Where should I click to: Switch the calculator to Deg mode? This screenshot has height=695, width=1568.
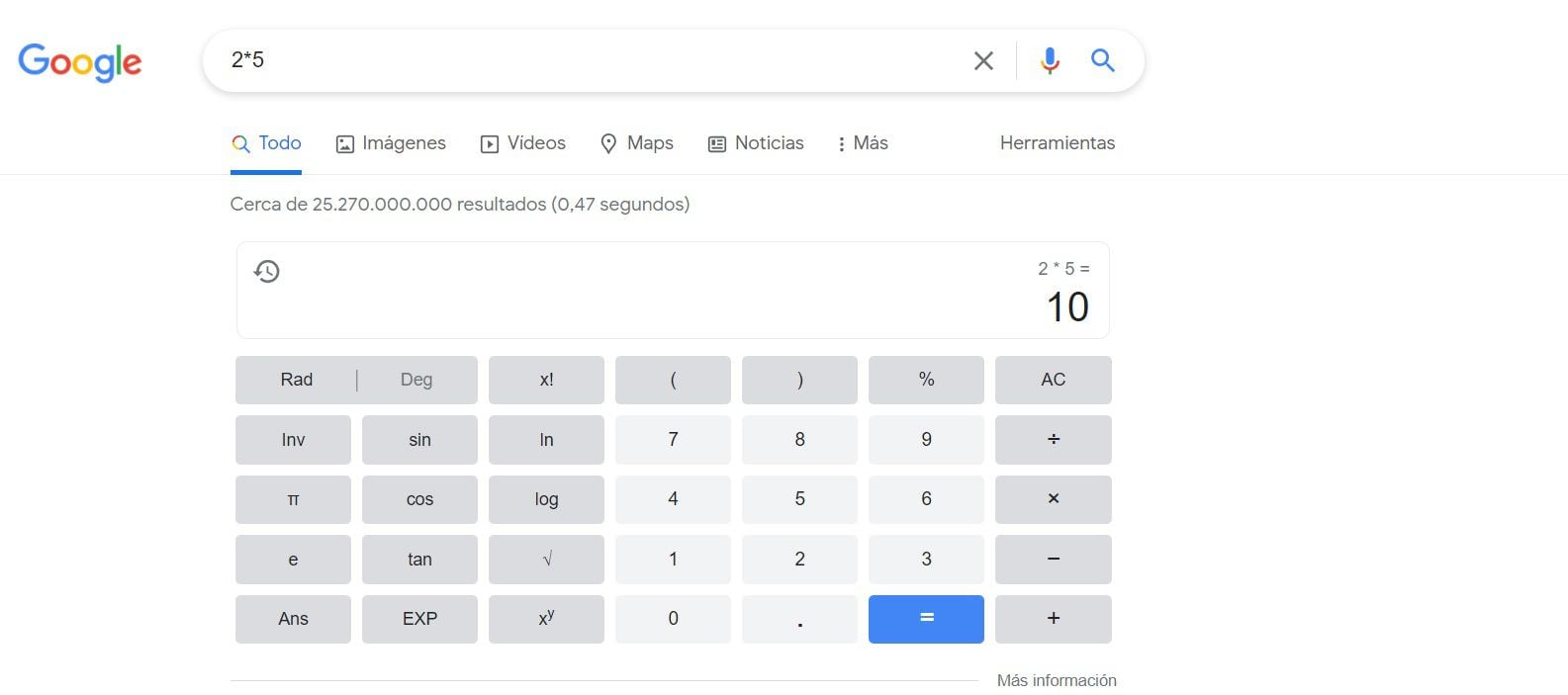coord(416,380)
